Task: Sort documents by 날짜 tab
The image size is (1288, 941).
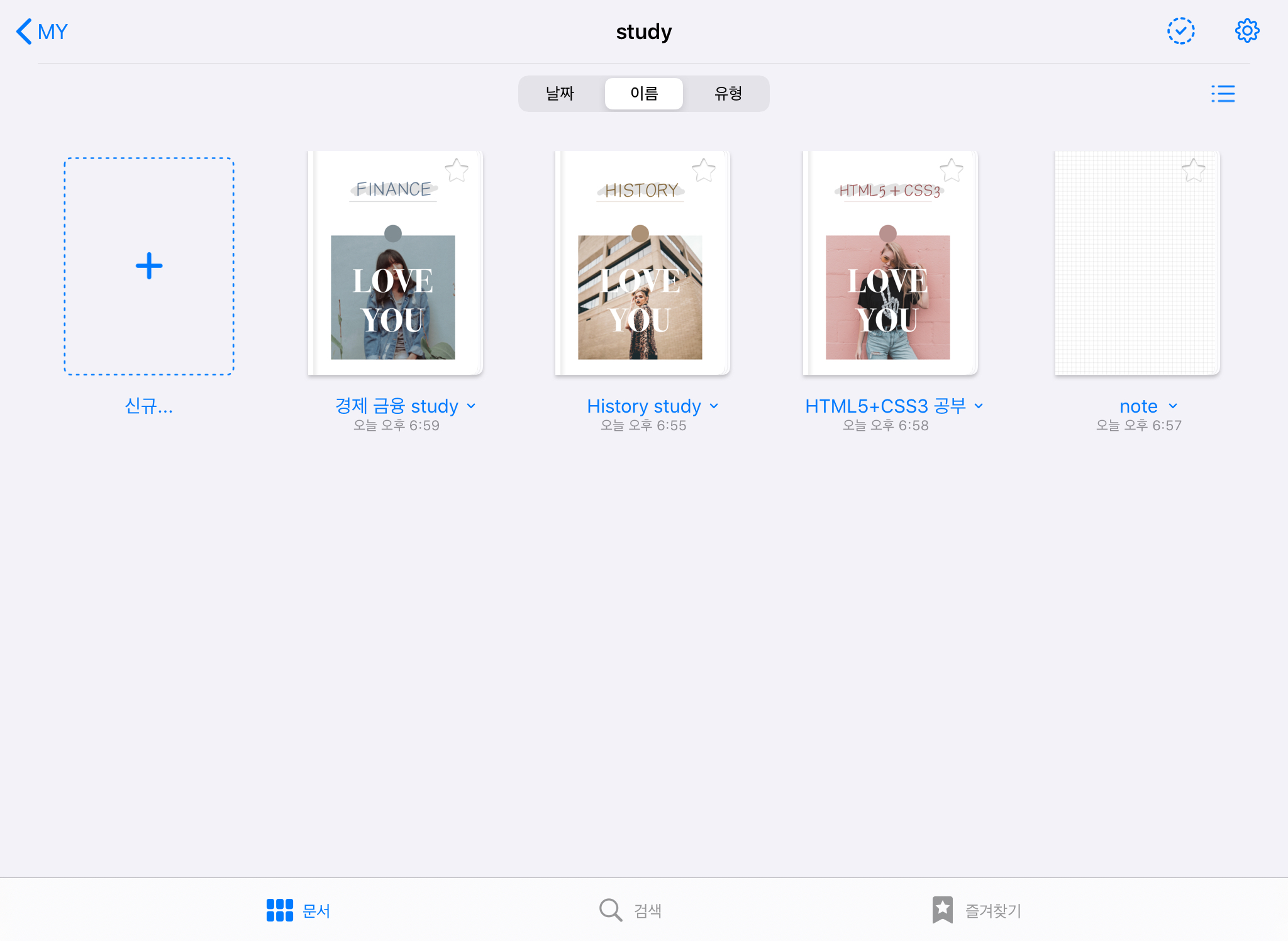Action: pyautogui.click(x=560, y=94)
